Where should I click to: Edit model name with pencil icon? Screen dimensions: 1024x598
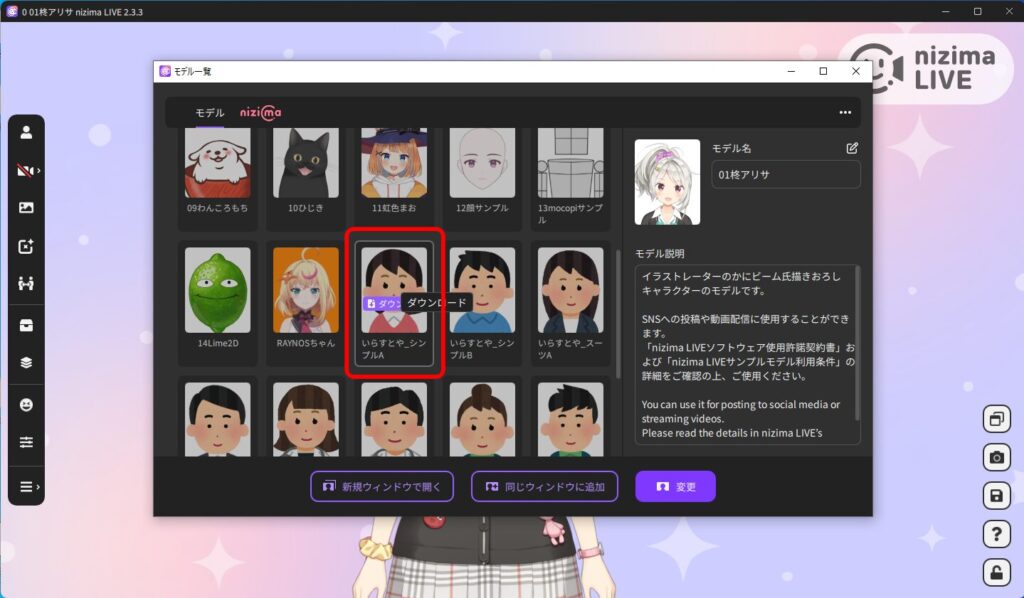pyautogui.click(x=852, y=148)
